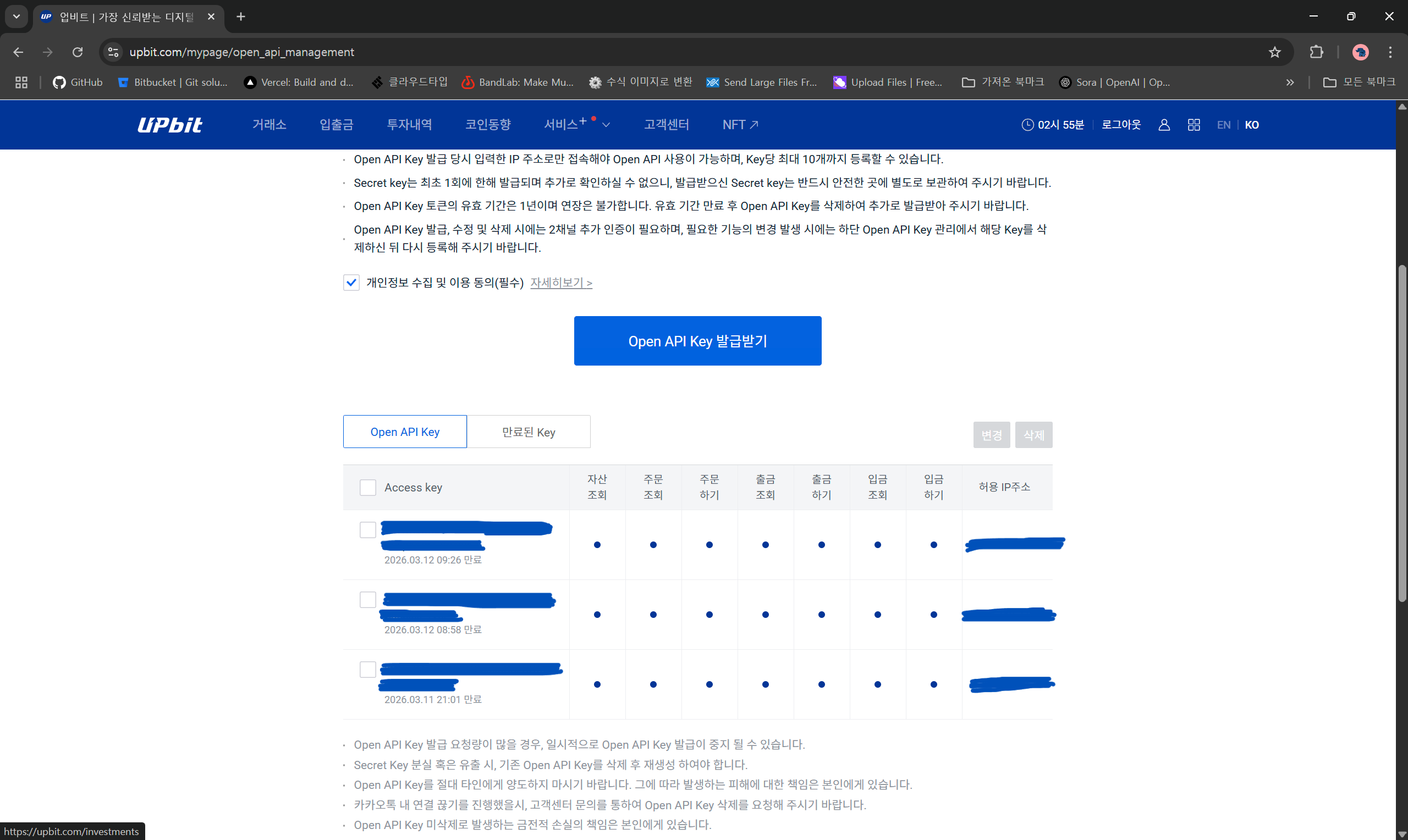Click the 02시 55분 session time text
Image resolution: width=1408 pixels, height=840 pixels.
[x=1060, y=125]
